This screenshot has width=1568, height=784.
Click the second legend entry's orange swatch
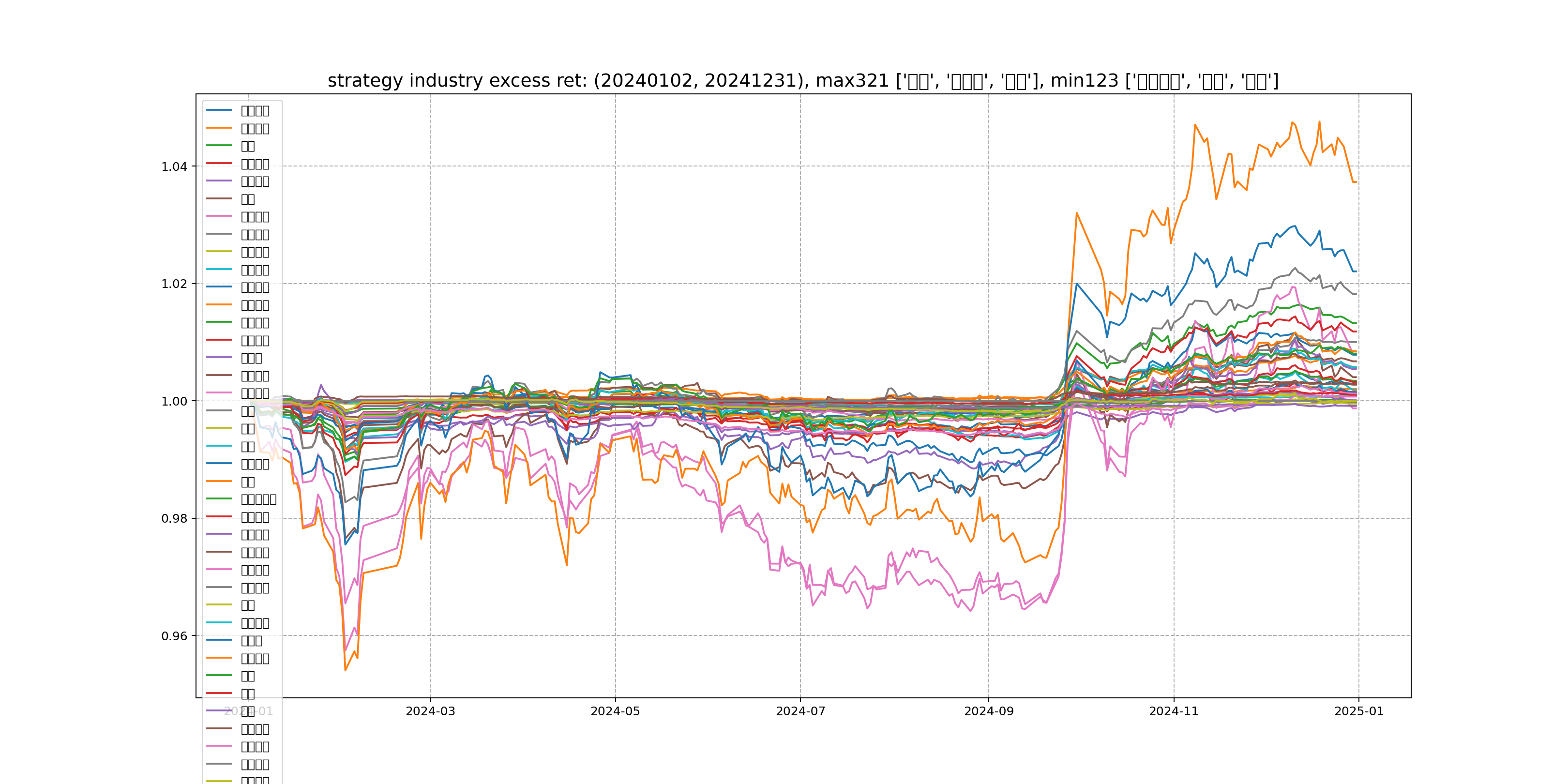[219, 128]
